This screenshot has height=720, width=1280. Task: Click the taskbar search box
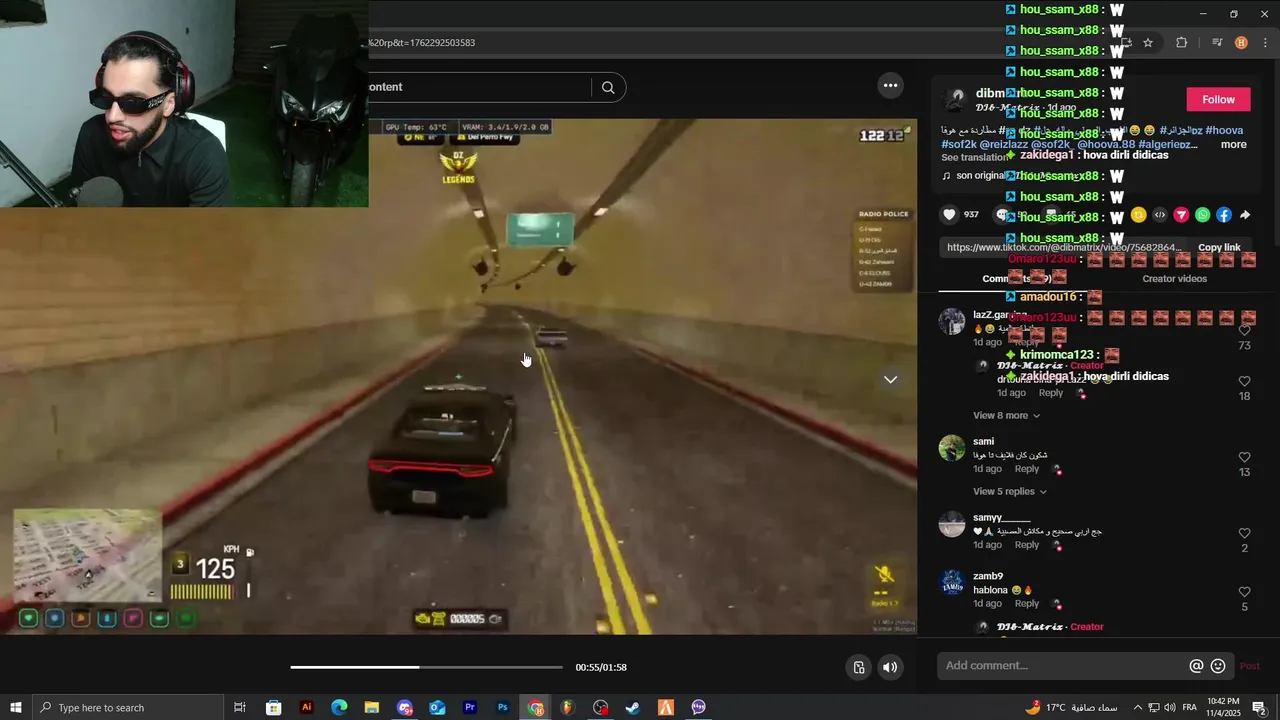pyautogui.click(x=128, y=708)
